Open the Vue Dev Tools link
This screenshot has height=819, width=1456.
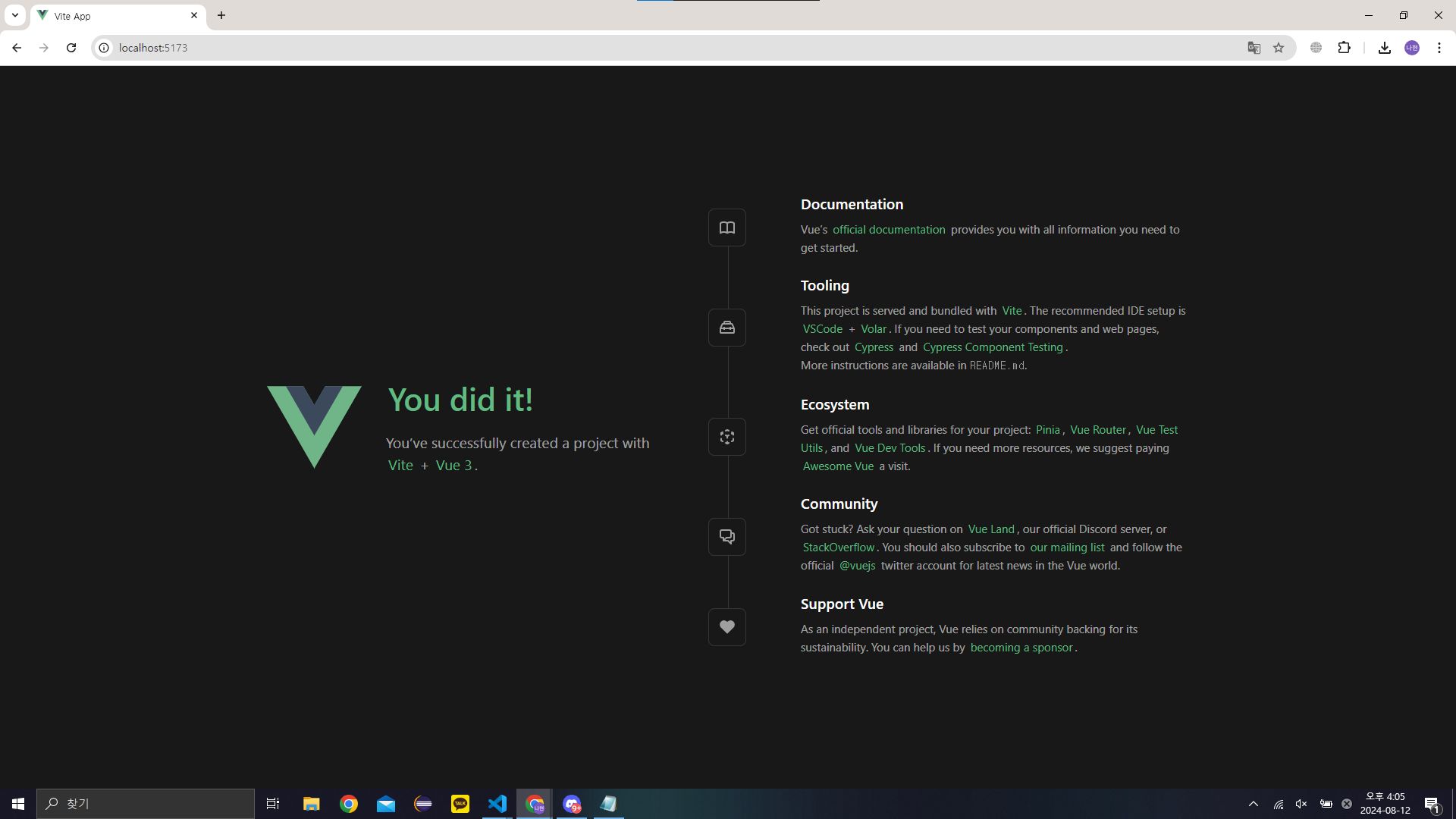(x=890, y=448)
